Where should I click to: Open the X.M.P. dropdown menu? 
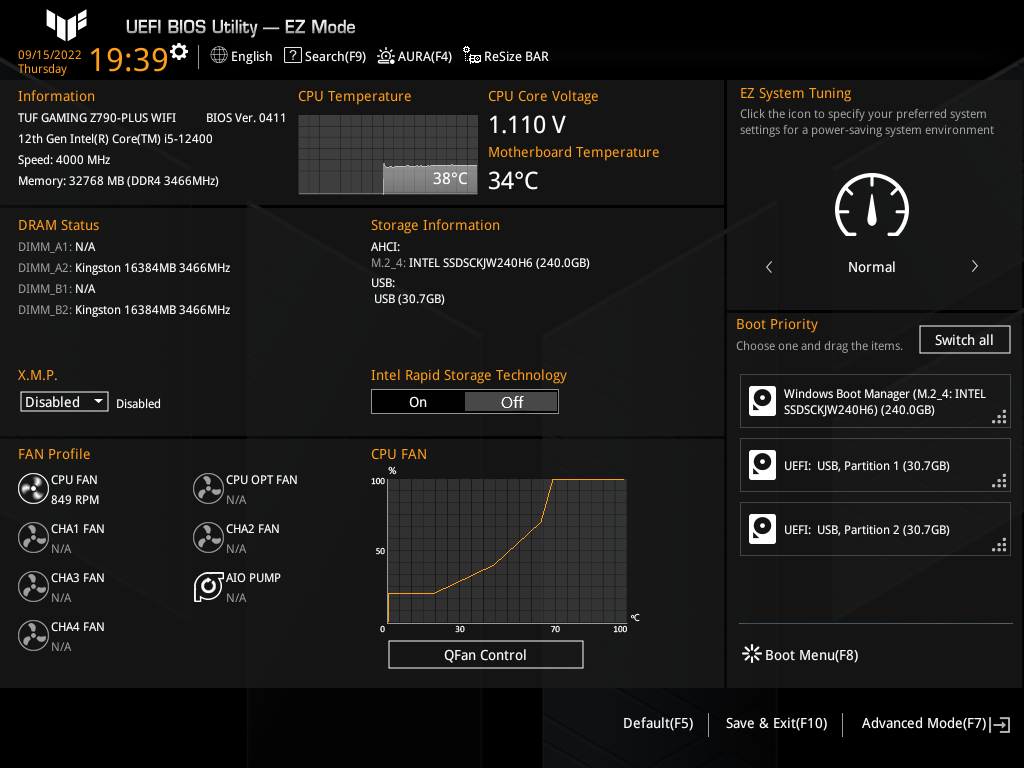coord(63,401)
